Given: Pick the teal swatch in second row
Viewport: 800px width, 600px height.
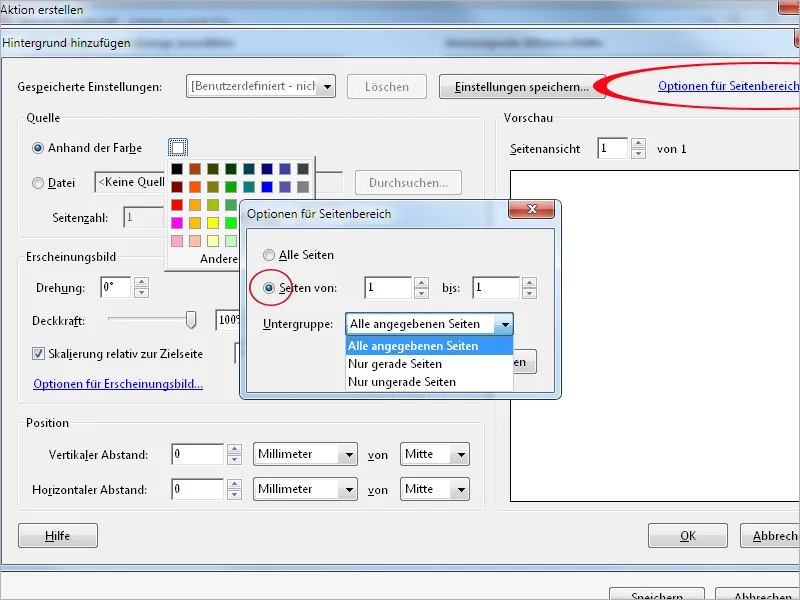Looking at the screenshot, I should pyautogui.click(x=249, y=187).
